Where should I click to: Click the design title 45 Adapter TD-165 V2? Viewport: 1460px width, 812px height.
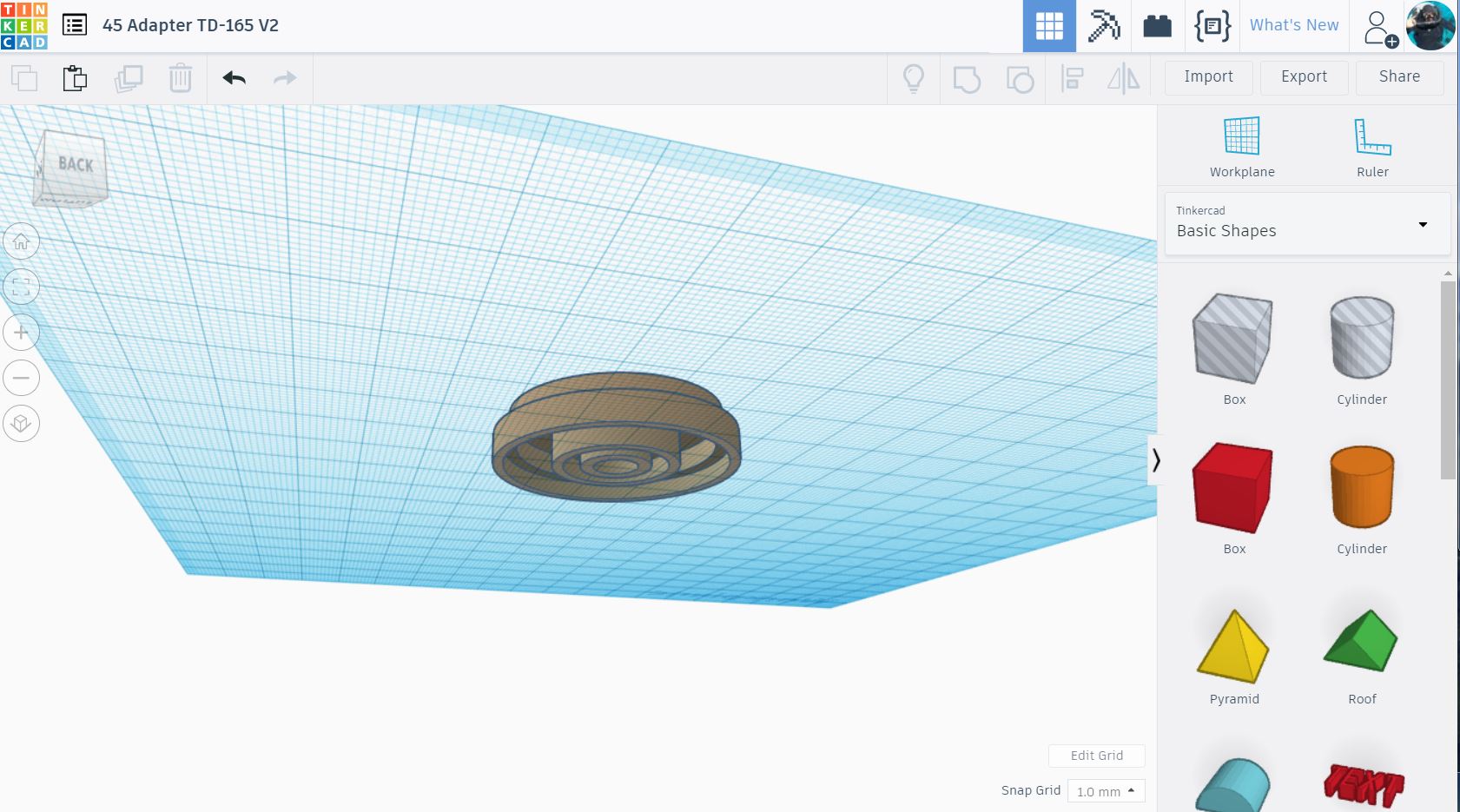(190, 25)
